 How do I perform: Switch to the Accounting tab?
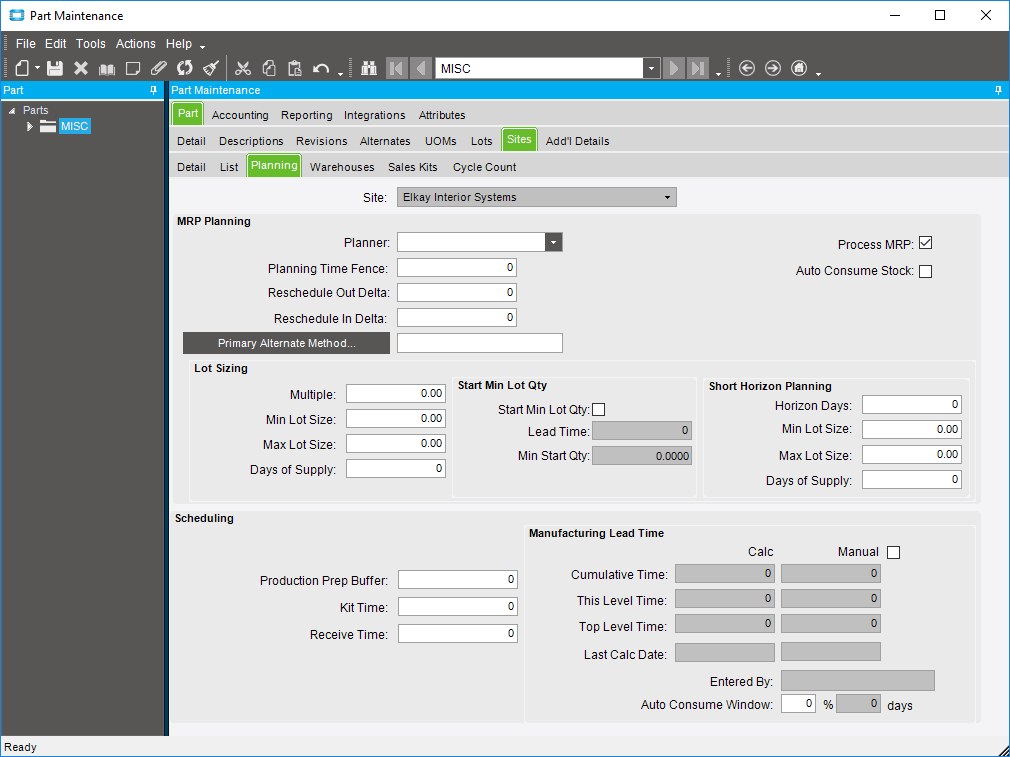tap(240, 115)
